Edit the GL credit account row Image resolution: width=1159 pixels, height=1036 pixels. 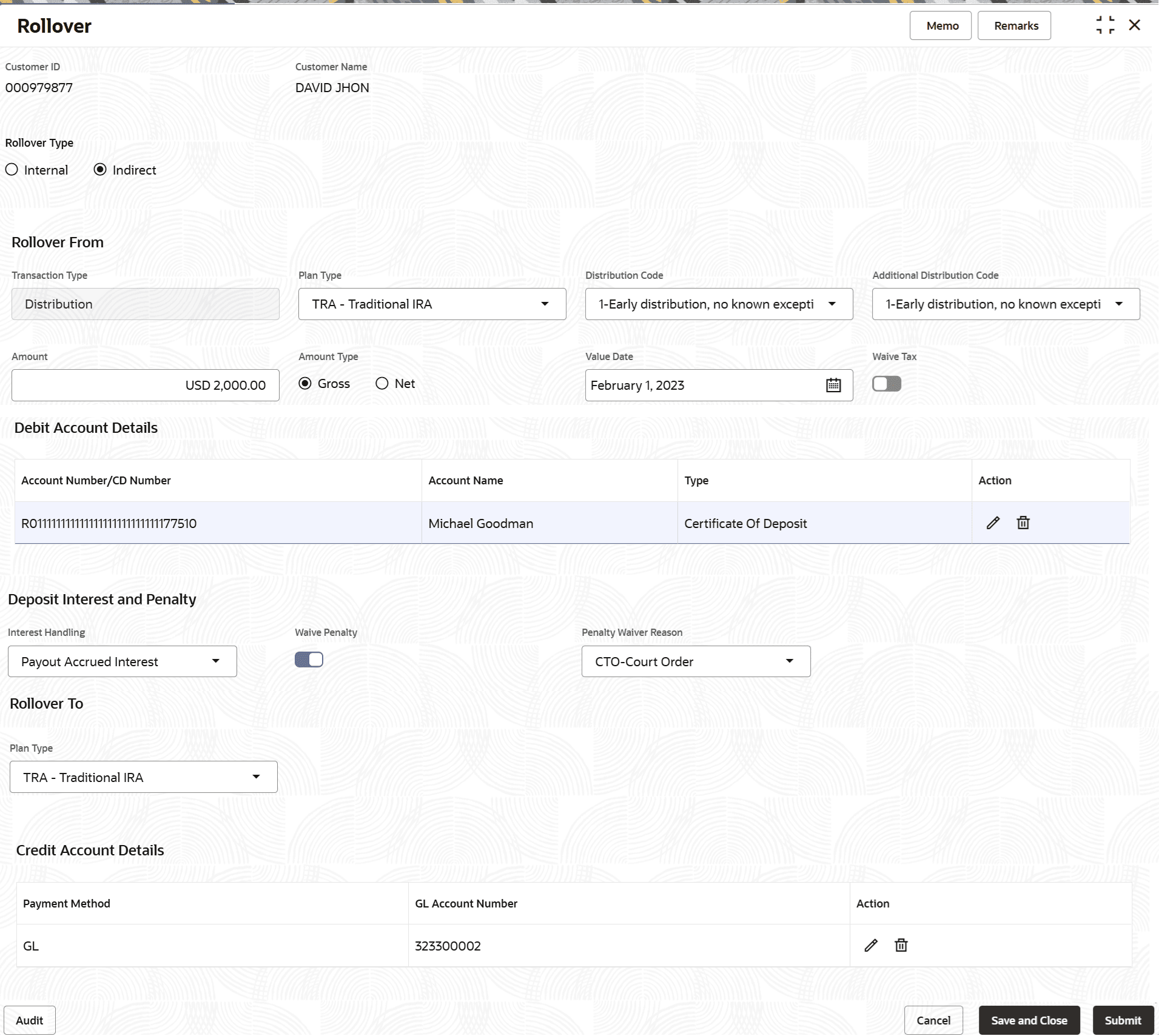(x=871, y=945)
